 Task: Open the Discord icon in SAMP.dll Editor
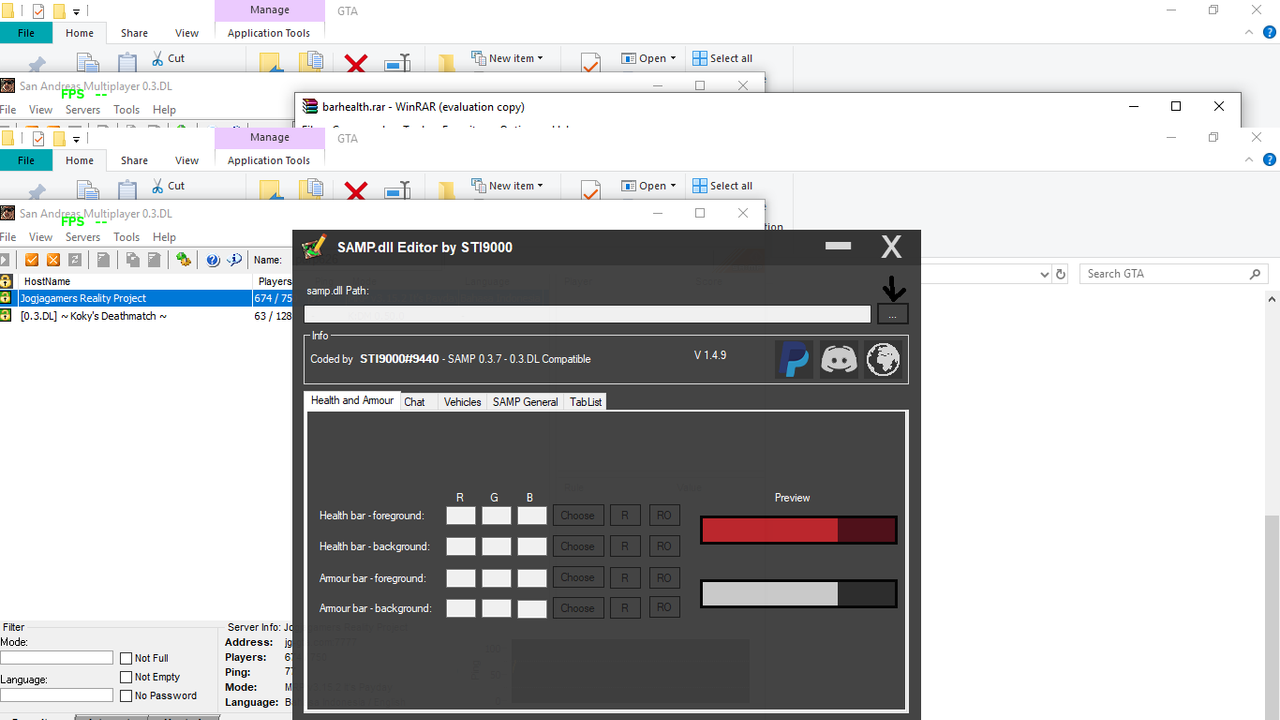tap(839, 359)
